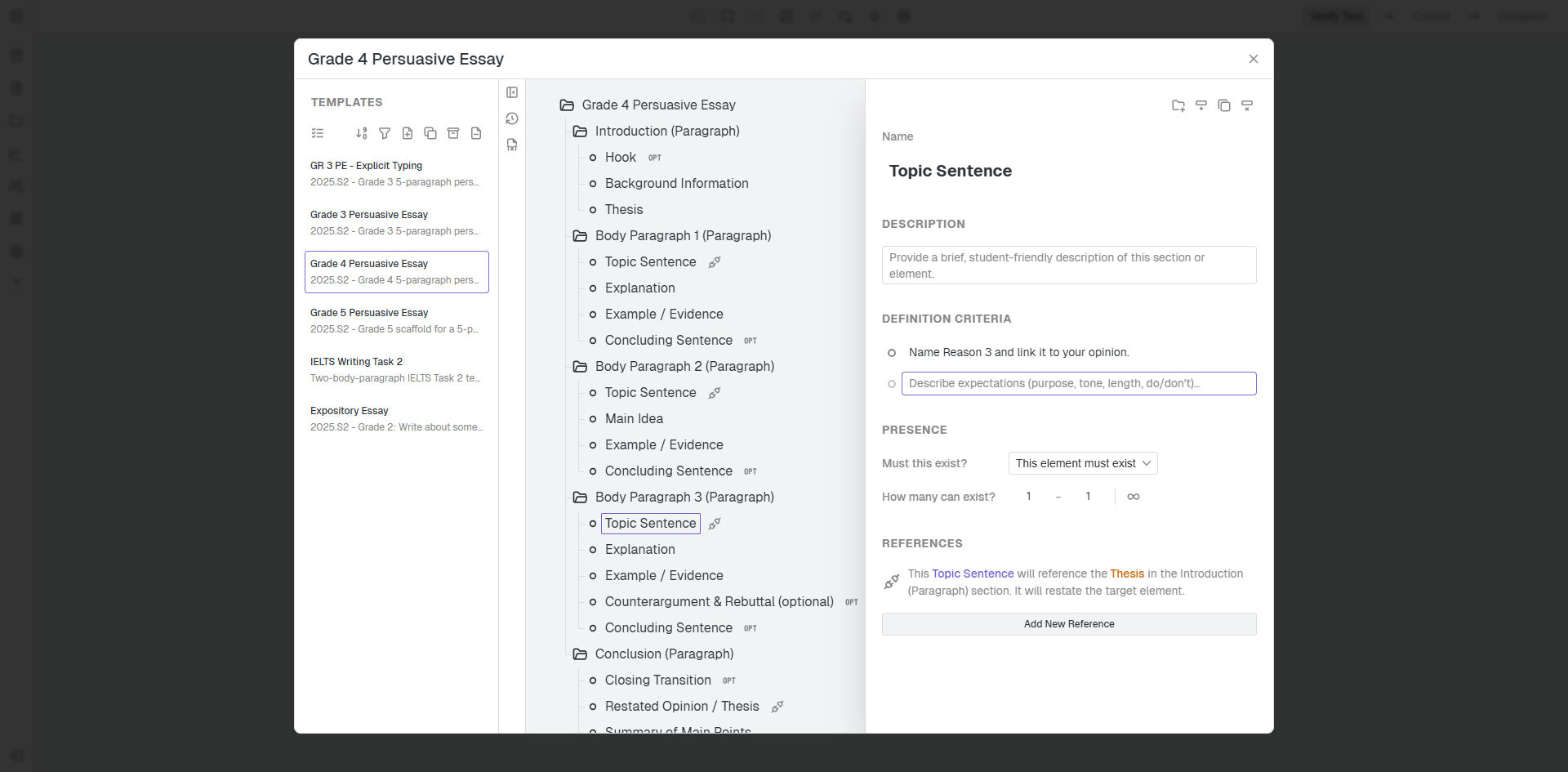Export the template as TXT
Screen dimensions: 1568x772
[x=512, y=145]
